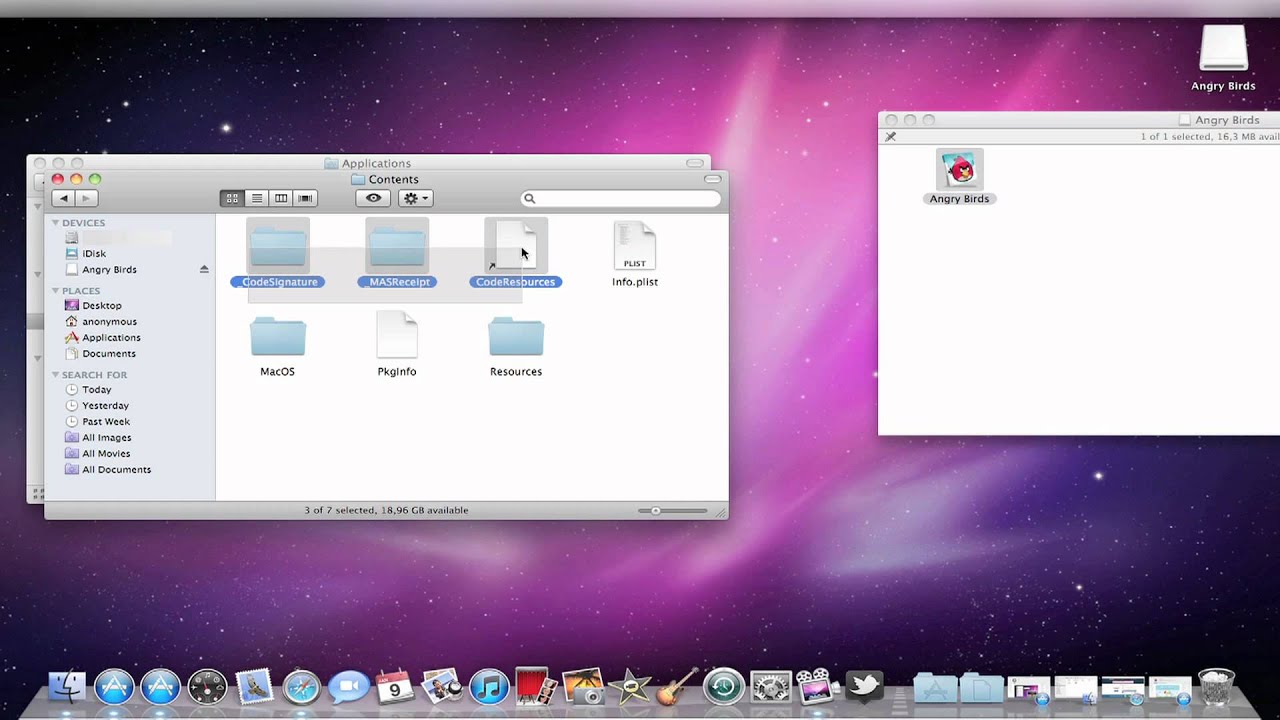The height and width of the screenshot is (720, 1280).
Task: Open the Trash in the Dock
Action: tap(1216, 687)
